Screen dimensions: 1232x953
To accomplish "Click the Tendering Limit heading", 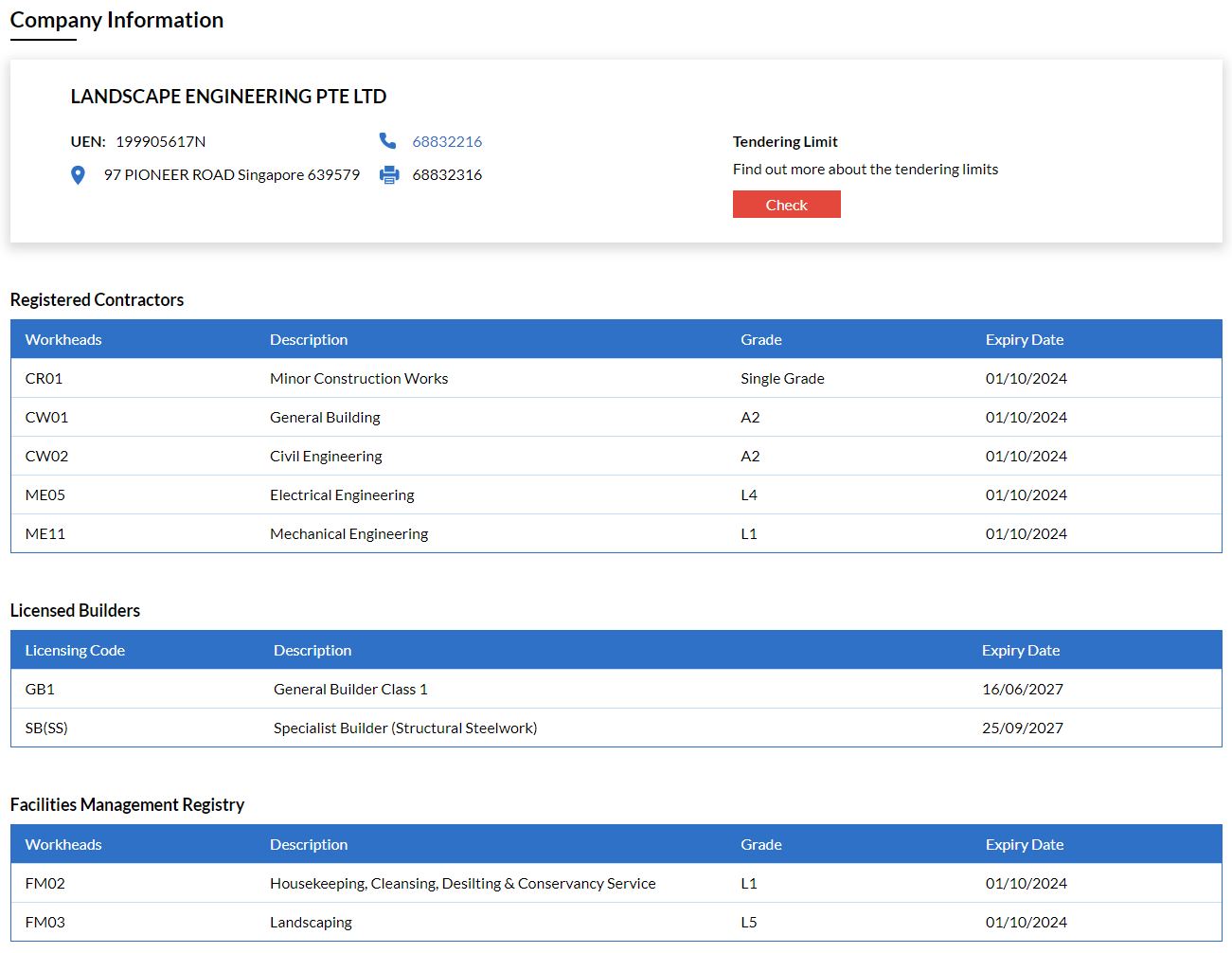I will coord(785,142).
